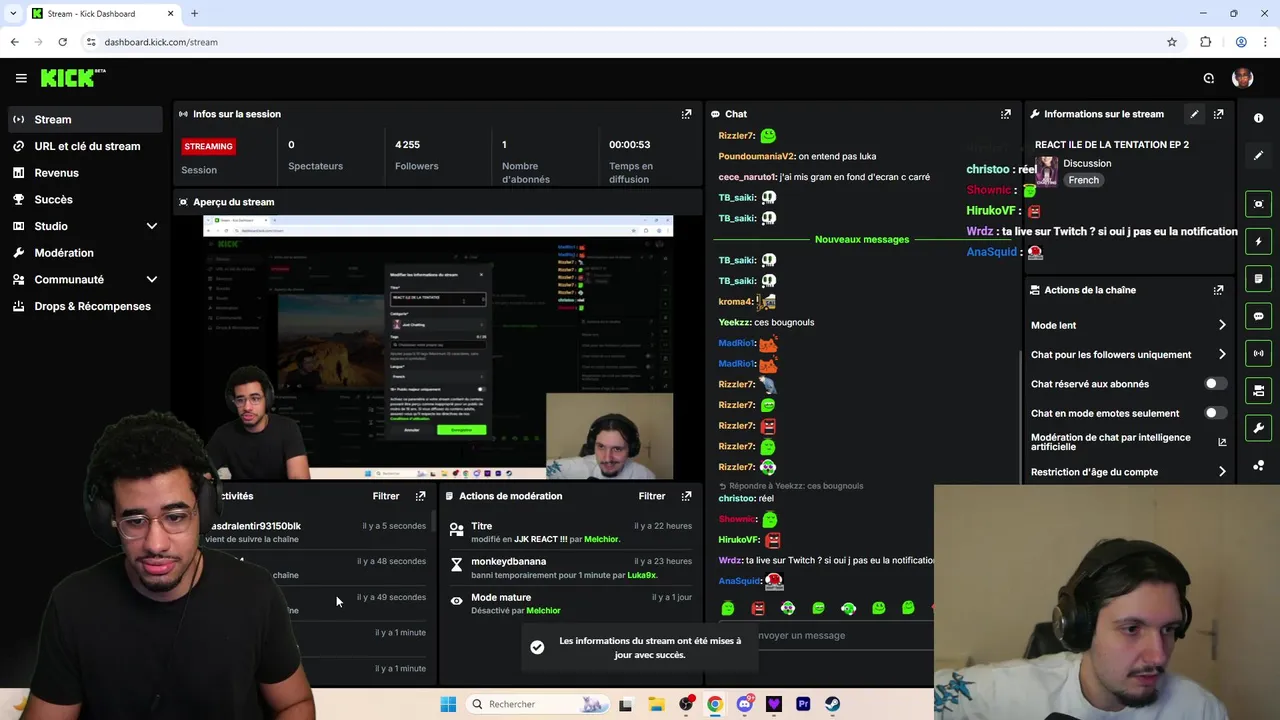Pop out the Actions de modération panel
The height and width of the screenshot is (720, 1280).
coord(686,496)
